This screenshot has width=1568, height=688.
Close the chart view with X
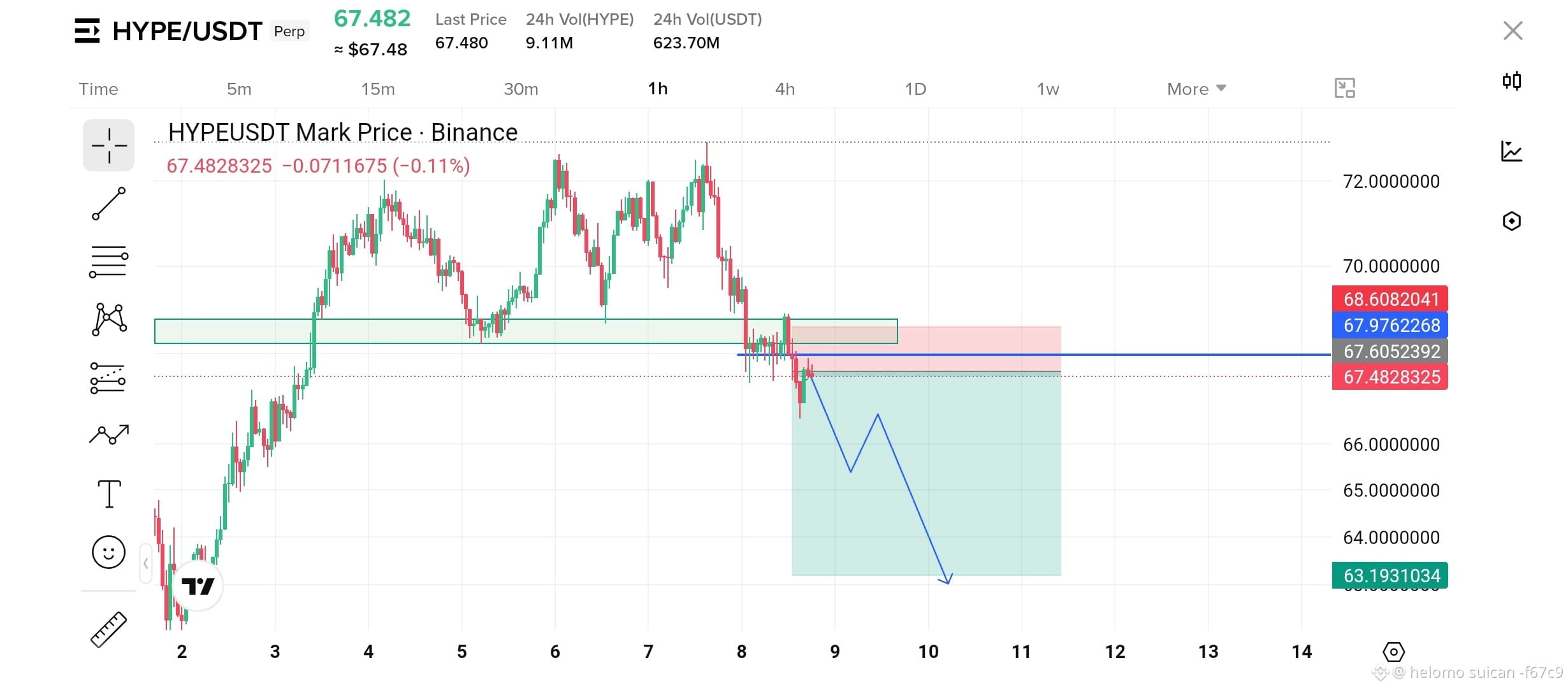click(1513, 31)
